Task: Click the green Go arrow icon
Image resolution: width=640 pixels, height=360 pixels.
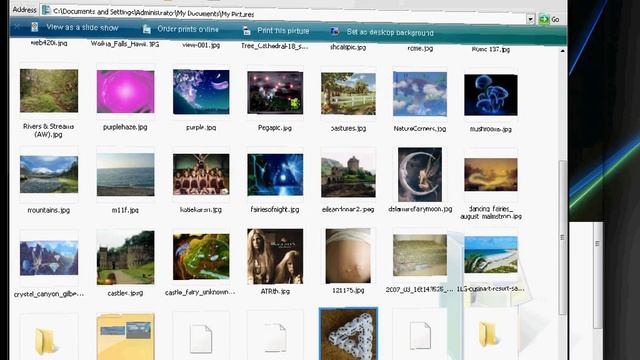Action: pyautogui.click(x=544, y=19)
